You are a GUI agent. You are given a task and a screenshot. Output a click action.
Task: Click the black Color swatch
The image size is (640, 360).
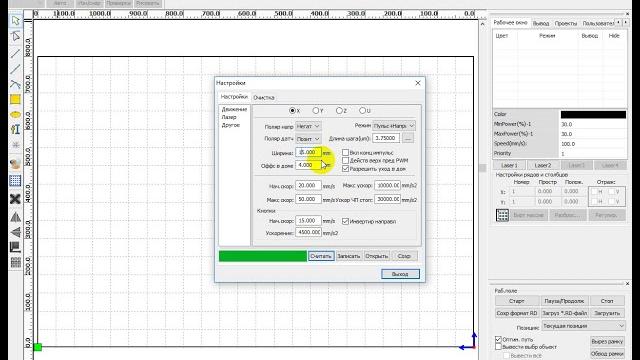coord(593,114)
